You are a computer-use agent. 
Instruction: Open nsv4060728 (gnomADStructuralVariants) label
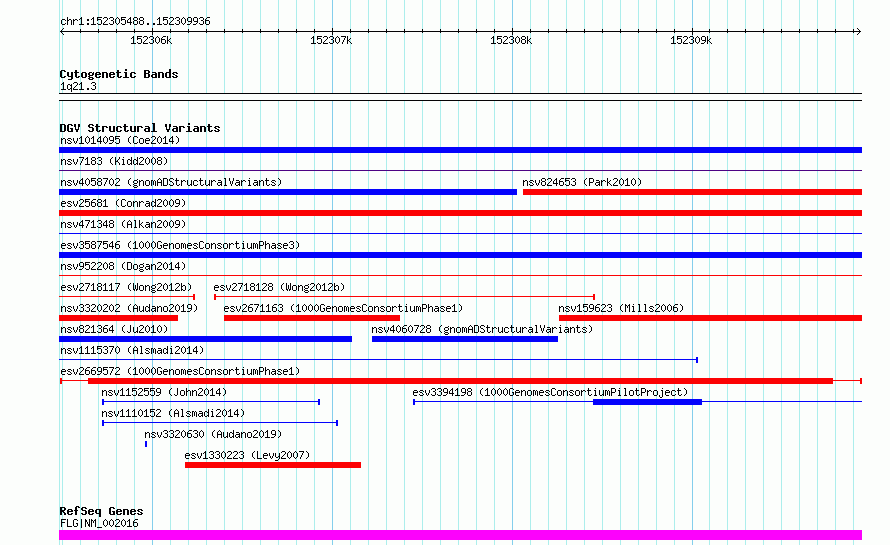click(x=482, y=329)
